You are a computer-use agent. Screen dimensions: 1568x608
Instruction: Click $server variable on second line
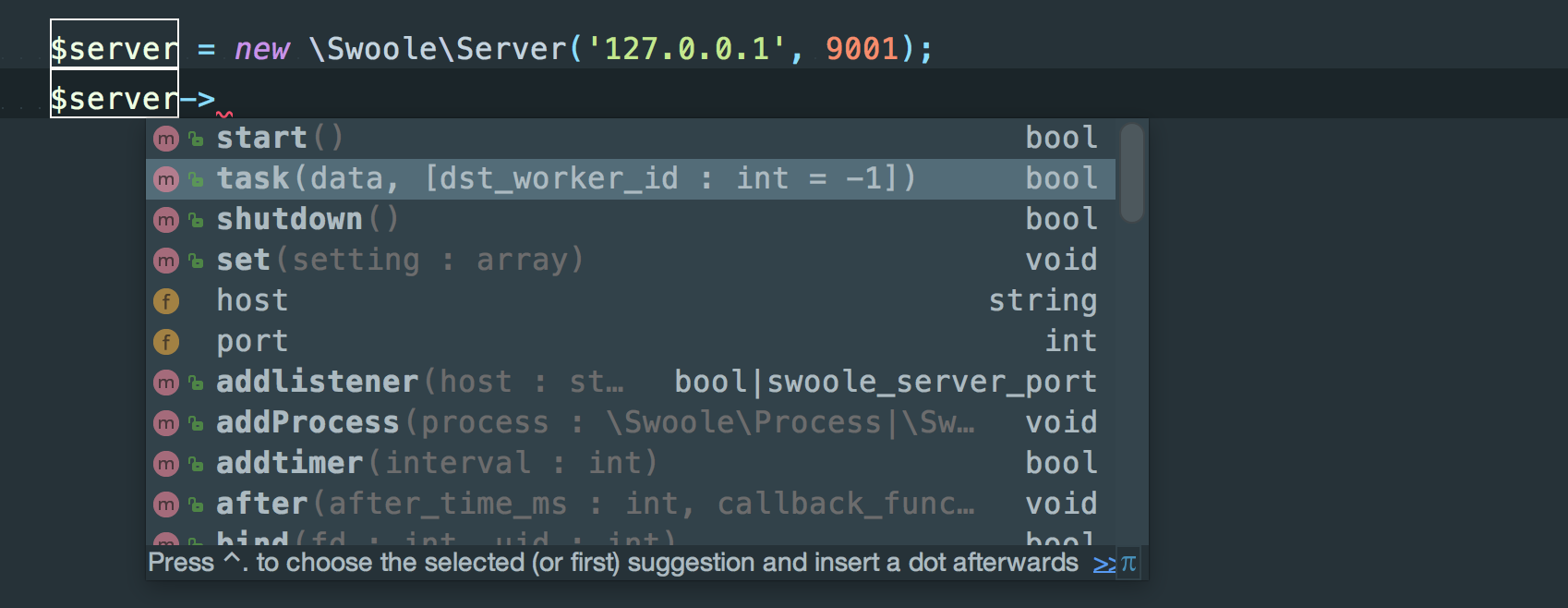114,98
